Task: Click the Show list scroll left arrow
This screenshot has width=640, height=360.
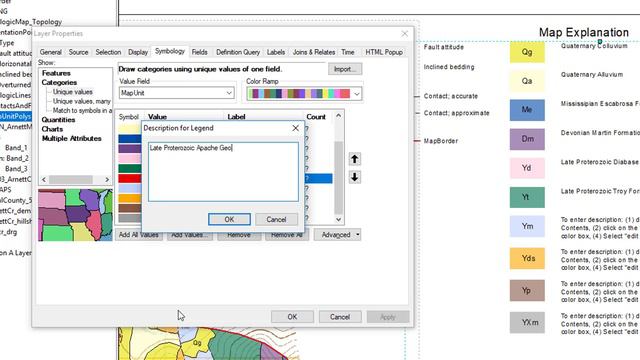Action: pos(44,180)
